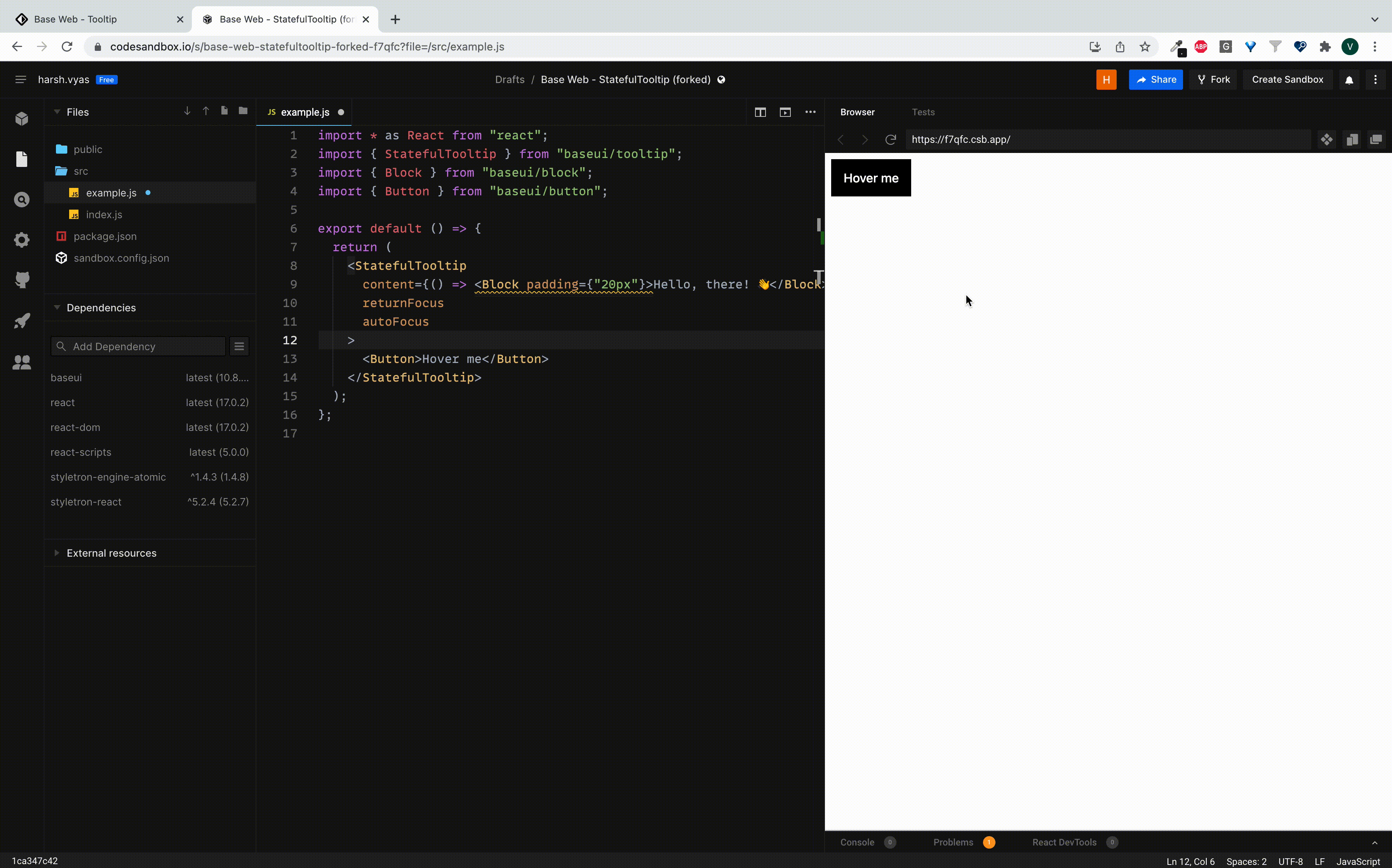Open the Explorer sidebar icon
The width and height of the screenshot is (1392, 868).
coord(22,159)
